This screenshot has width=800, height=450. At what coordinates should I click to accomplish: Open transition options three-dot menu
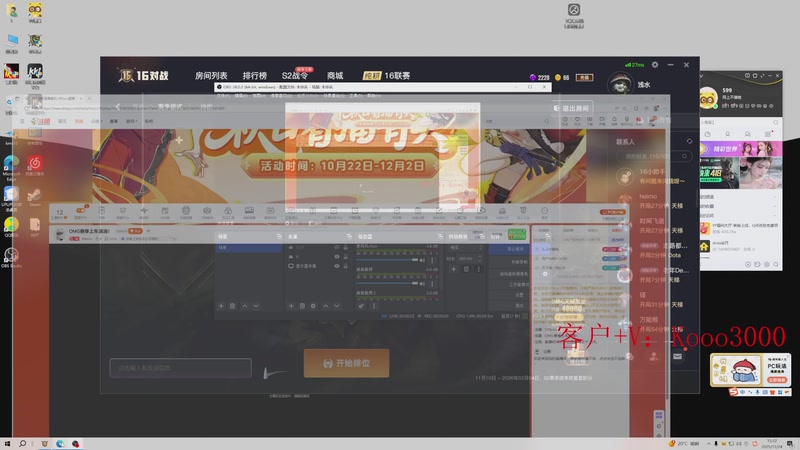click(478, 269)
